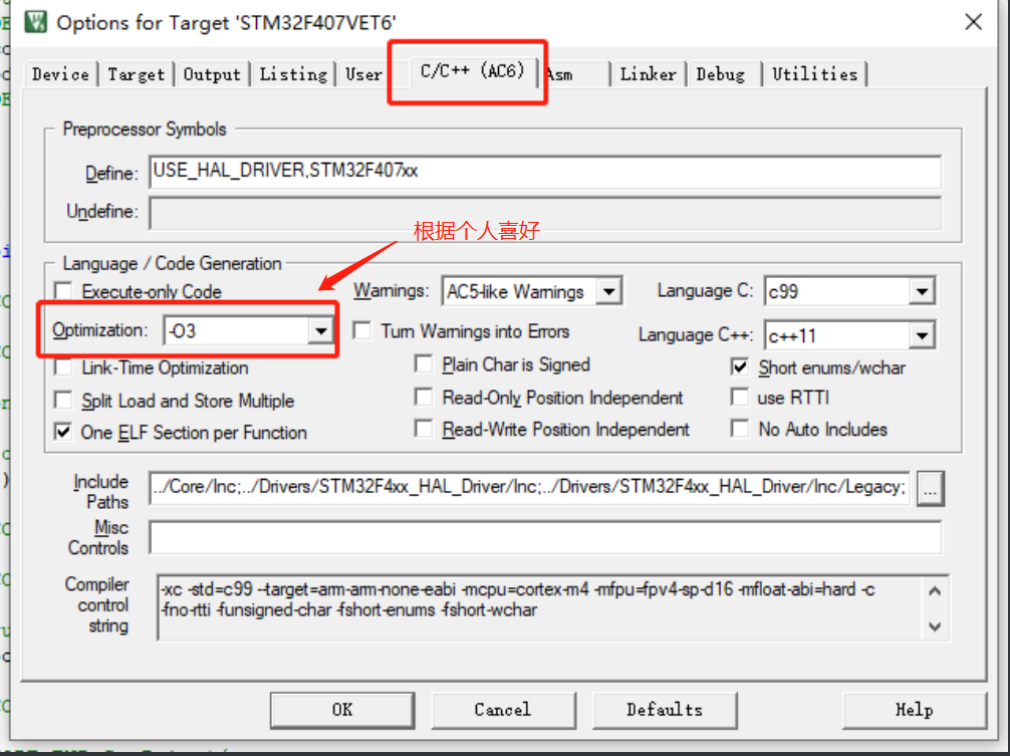
Task: Switch to the Device tab
Action: (61, 74)
